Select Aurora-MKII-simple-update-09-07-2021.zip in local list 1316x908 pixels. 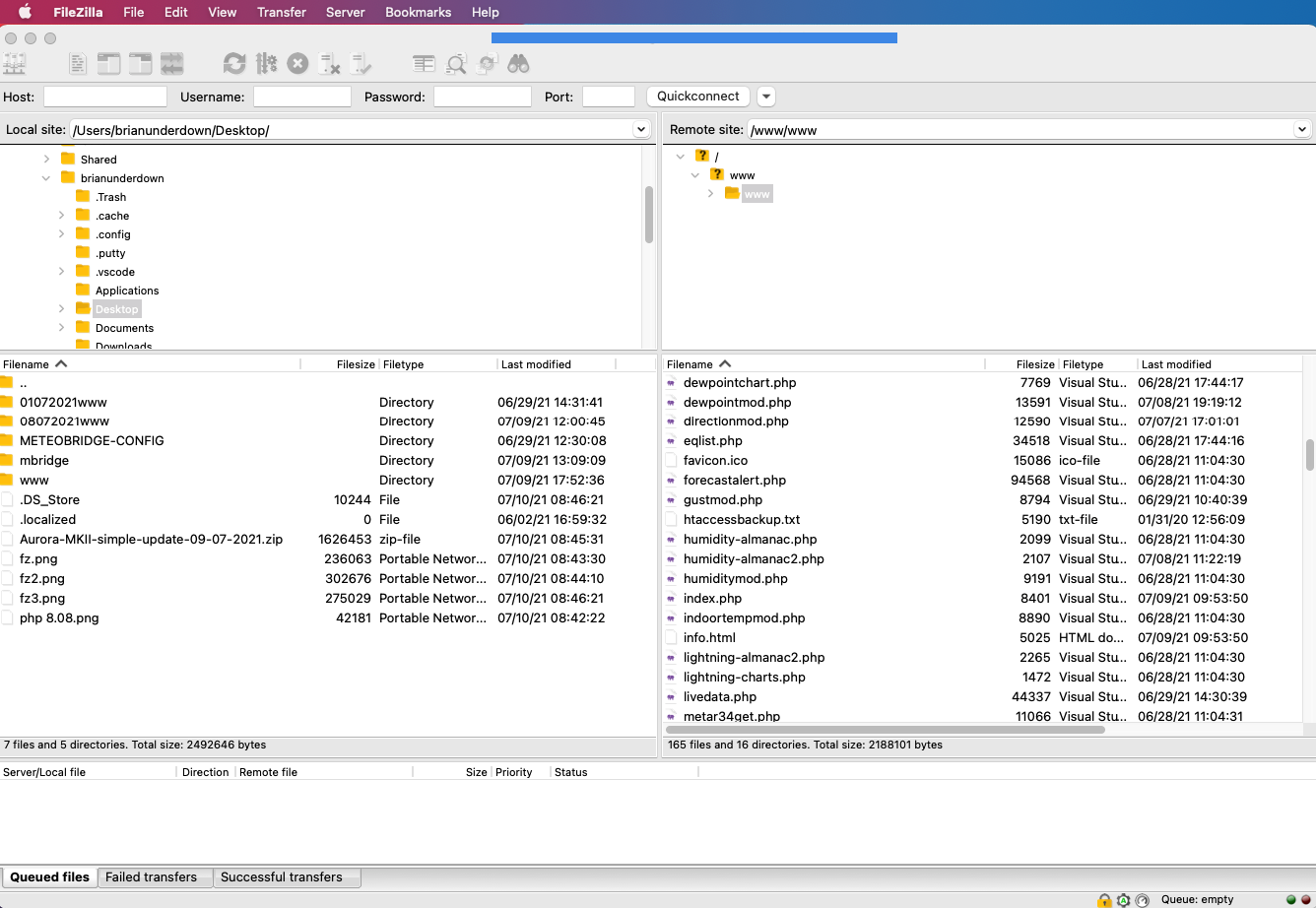pos(327,539)
